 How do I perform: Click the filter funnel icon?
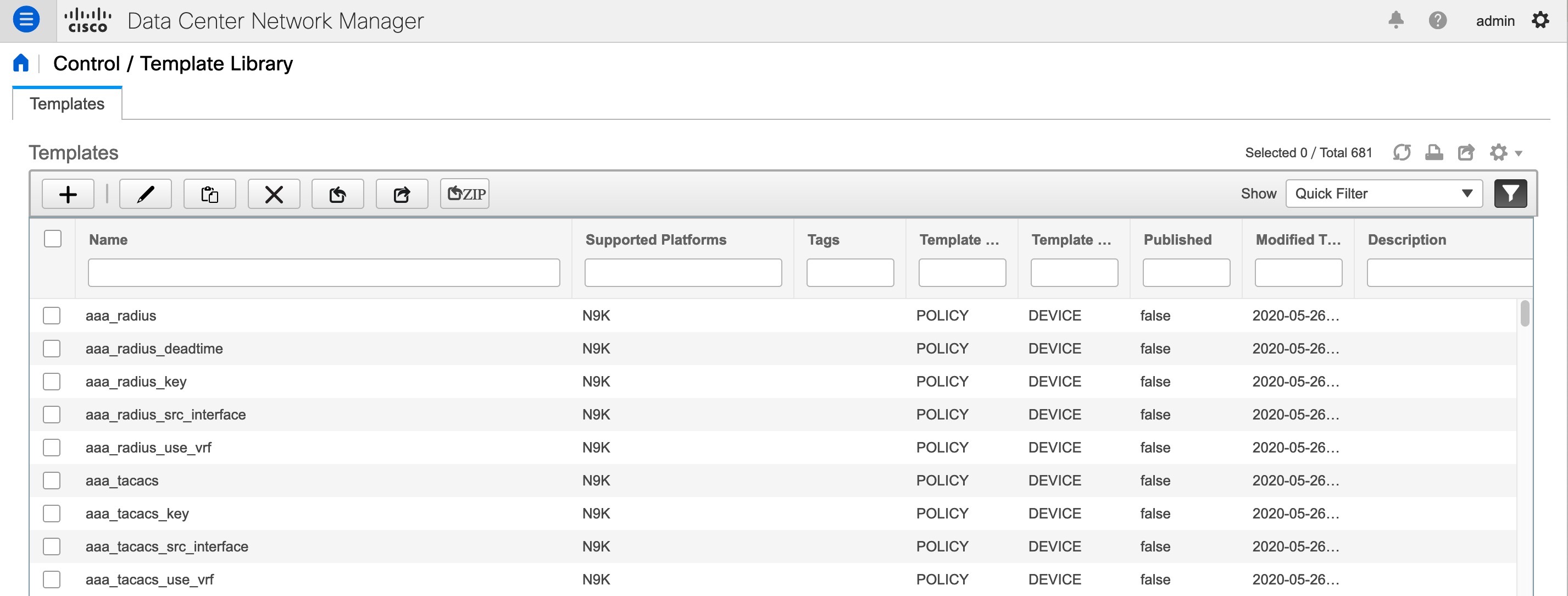[1511, 193]
